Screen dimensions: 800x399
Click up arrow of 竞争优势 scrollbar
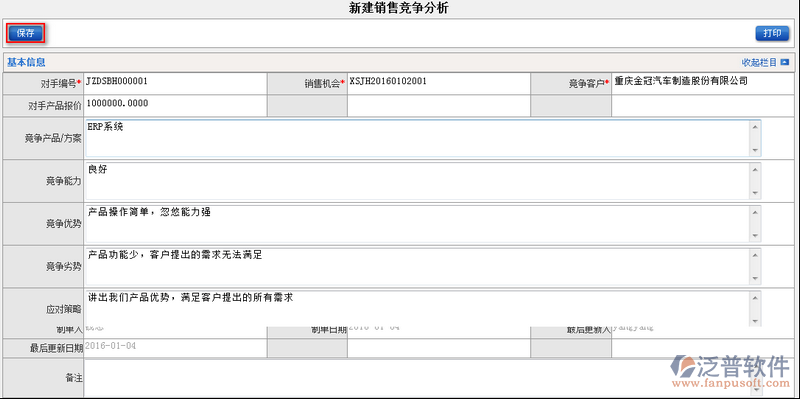click(x=755, y=212)
